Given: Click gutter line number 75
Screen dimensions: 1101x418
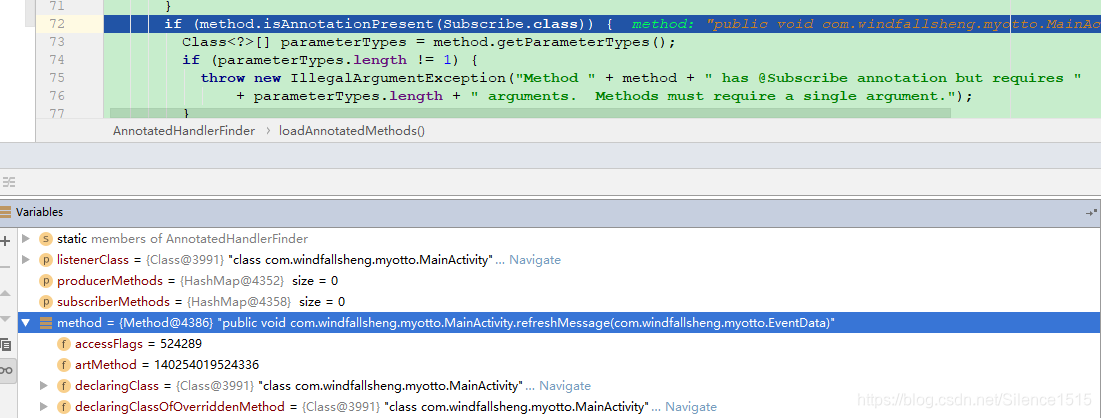Looking at the screenshot, I should pos(57,77).
